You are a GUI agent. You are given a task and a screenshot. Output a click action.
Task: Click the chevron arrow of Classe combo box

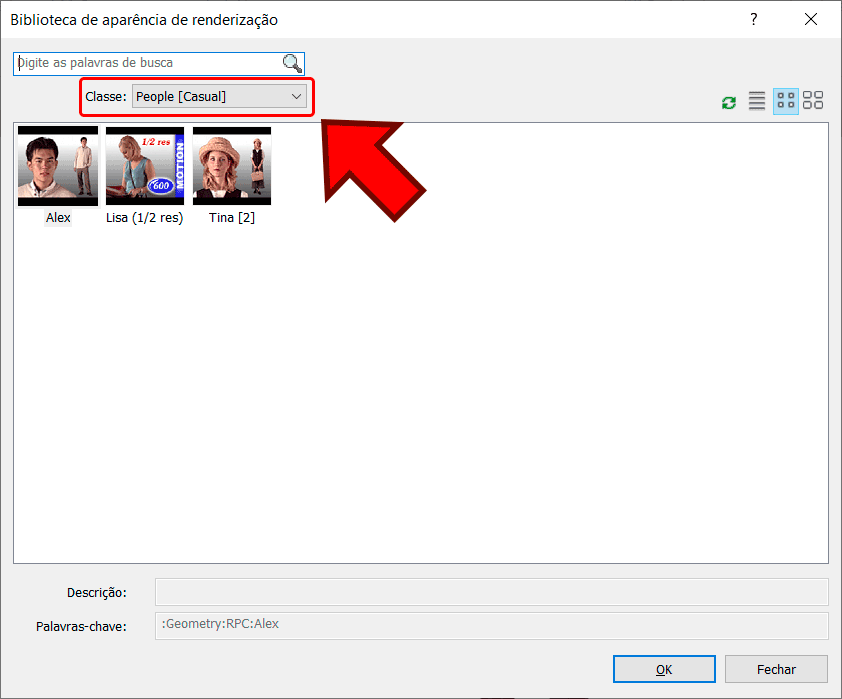pyautogui.click(x=295, y=97)
